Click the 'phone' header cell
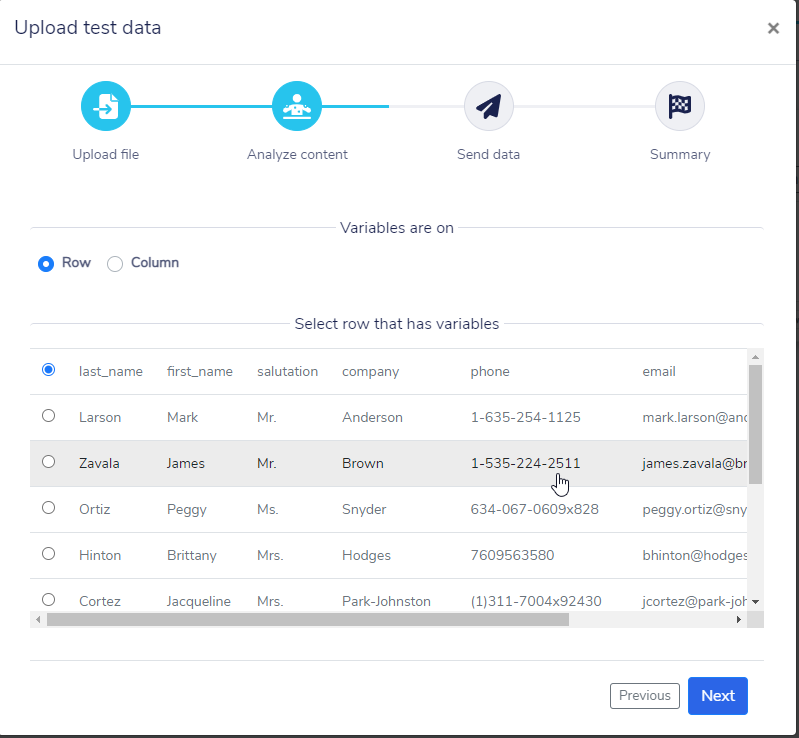Viewport: 799px width, 738px height. [490, 372]
